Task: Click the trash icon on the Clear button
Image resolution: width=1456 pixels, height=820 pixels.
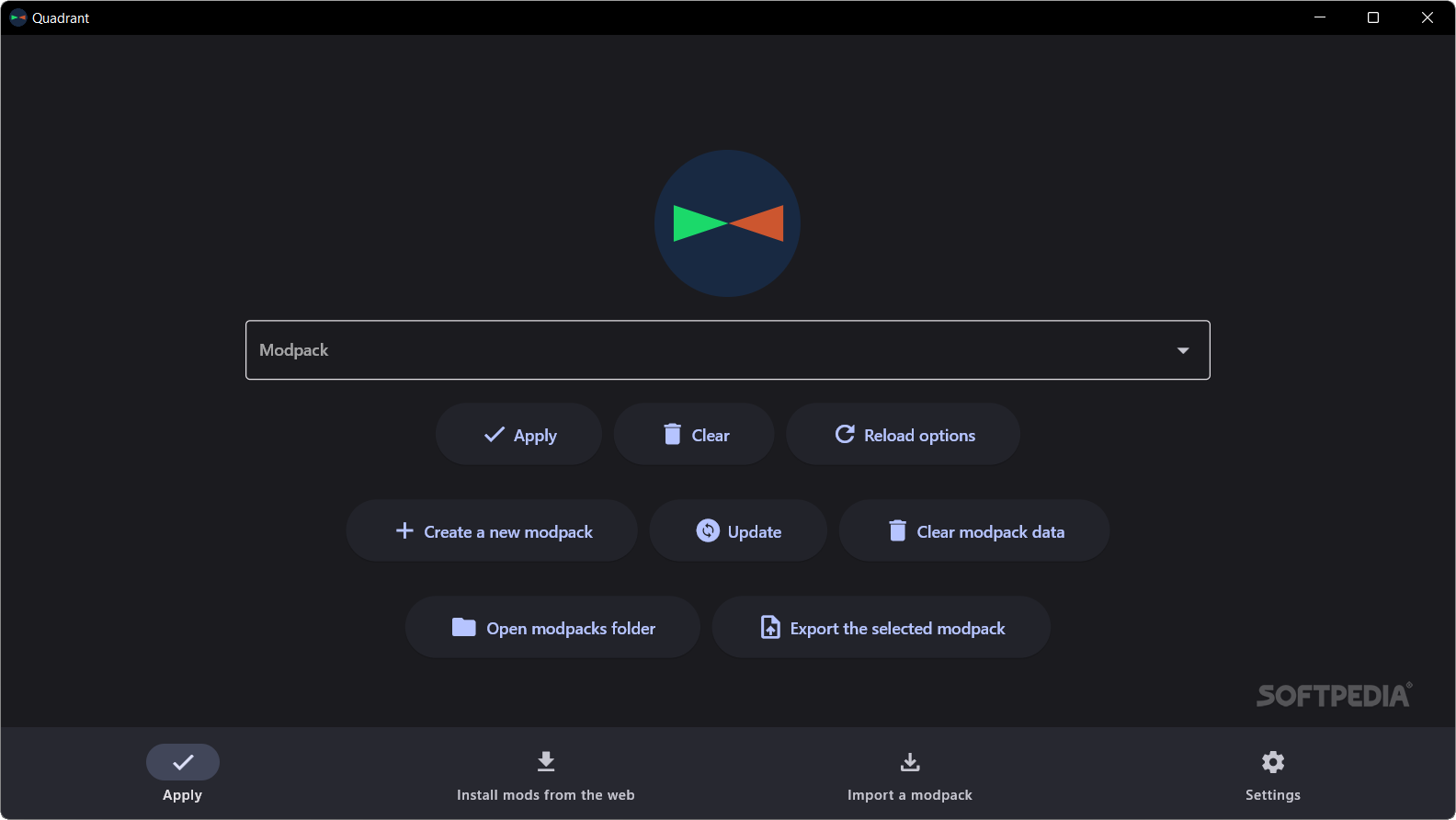Action: tap(673, 434)
